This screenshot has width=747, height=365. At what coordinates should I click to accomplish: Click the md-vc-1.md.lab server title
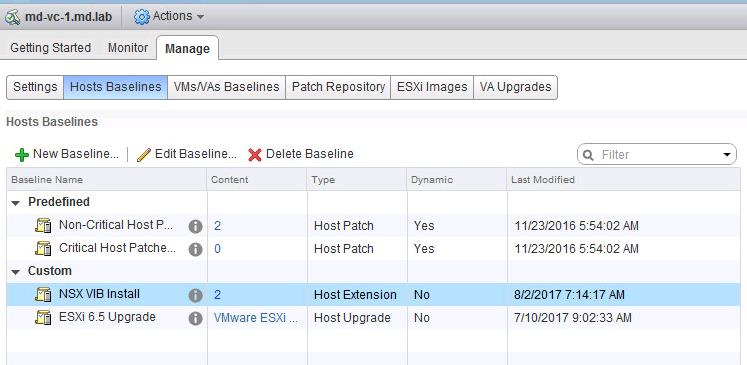click(69, 17)
